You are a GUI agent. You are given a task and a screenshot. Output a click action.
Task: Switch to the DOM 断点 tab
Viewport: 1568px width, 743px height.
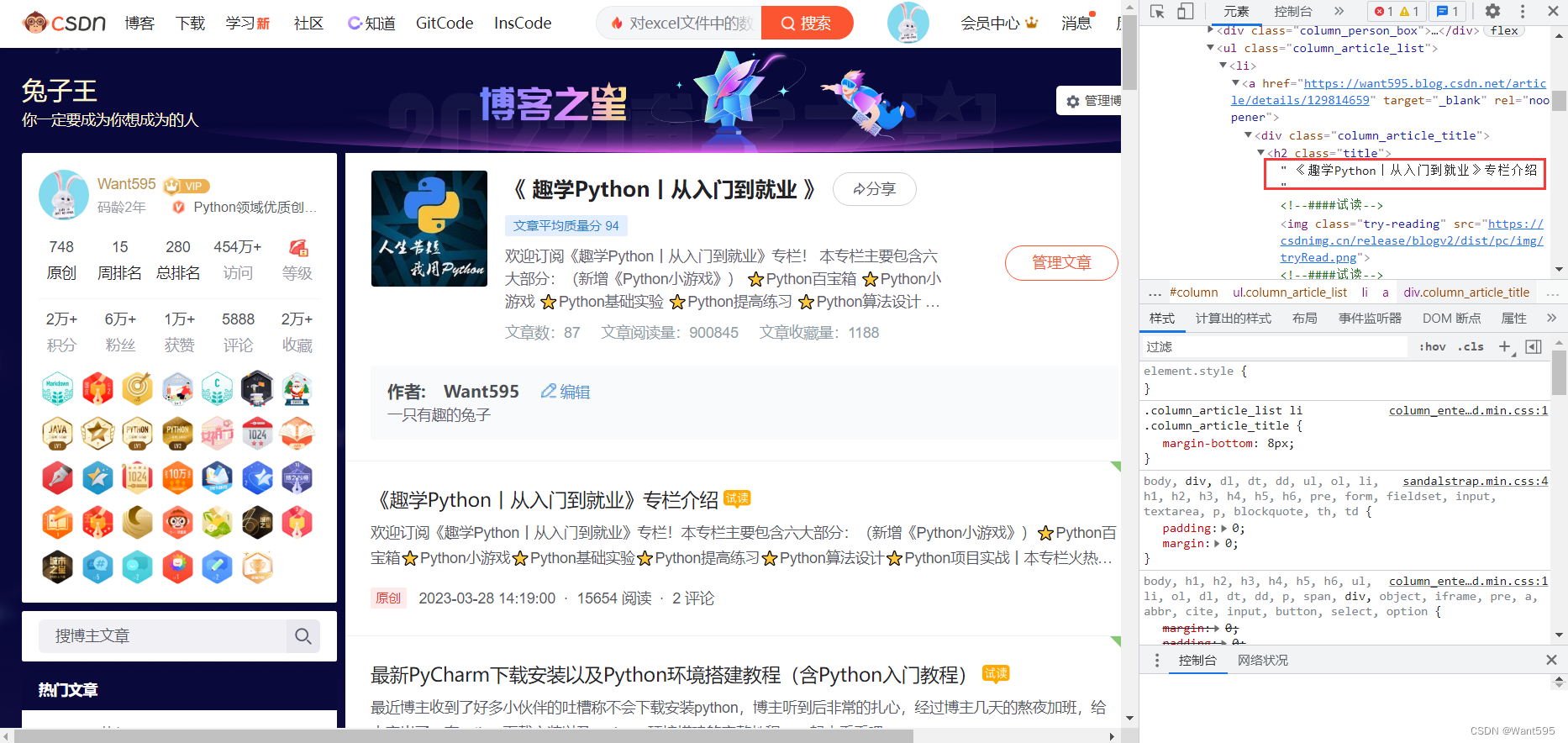(1452, 319)
